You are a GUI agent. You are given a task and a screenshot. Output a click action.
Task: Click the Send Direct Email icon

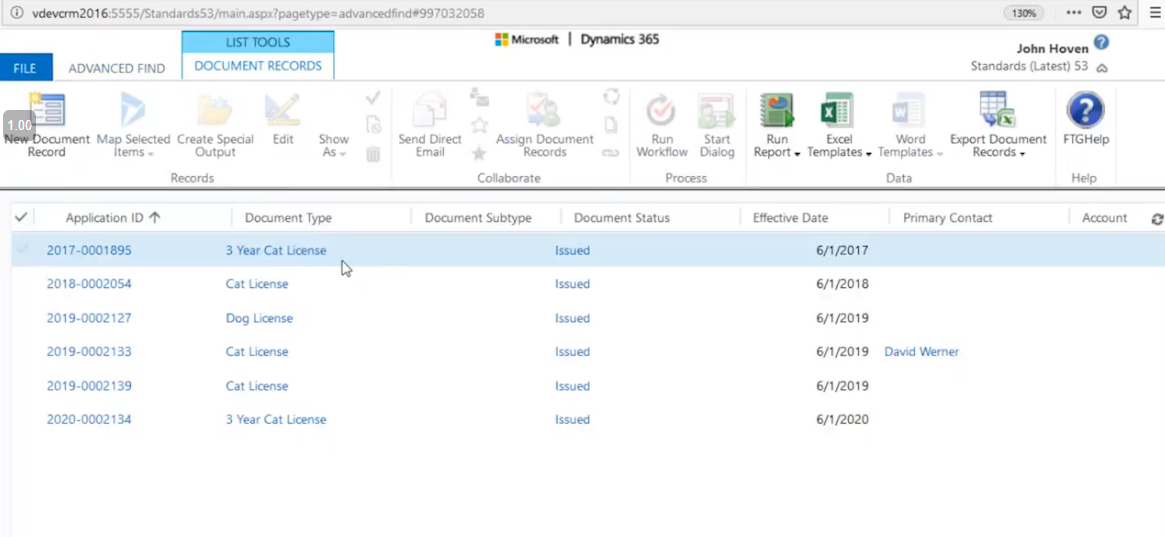coord(430,112)
